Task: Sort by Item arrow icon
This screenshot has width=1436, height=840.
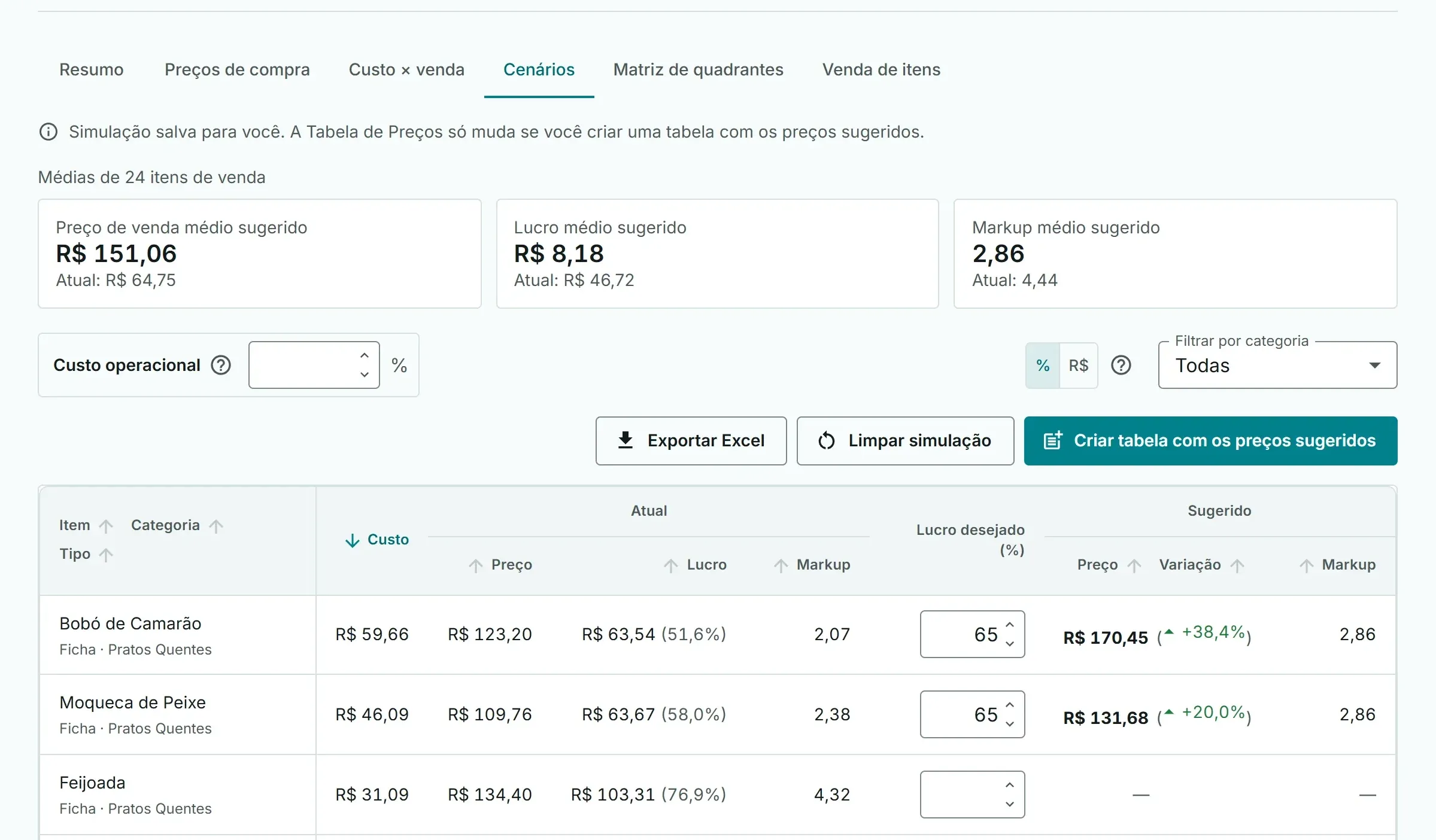Action: point(106,526)
